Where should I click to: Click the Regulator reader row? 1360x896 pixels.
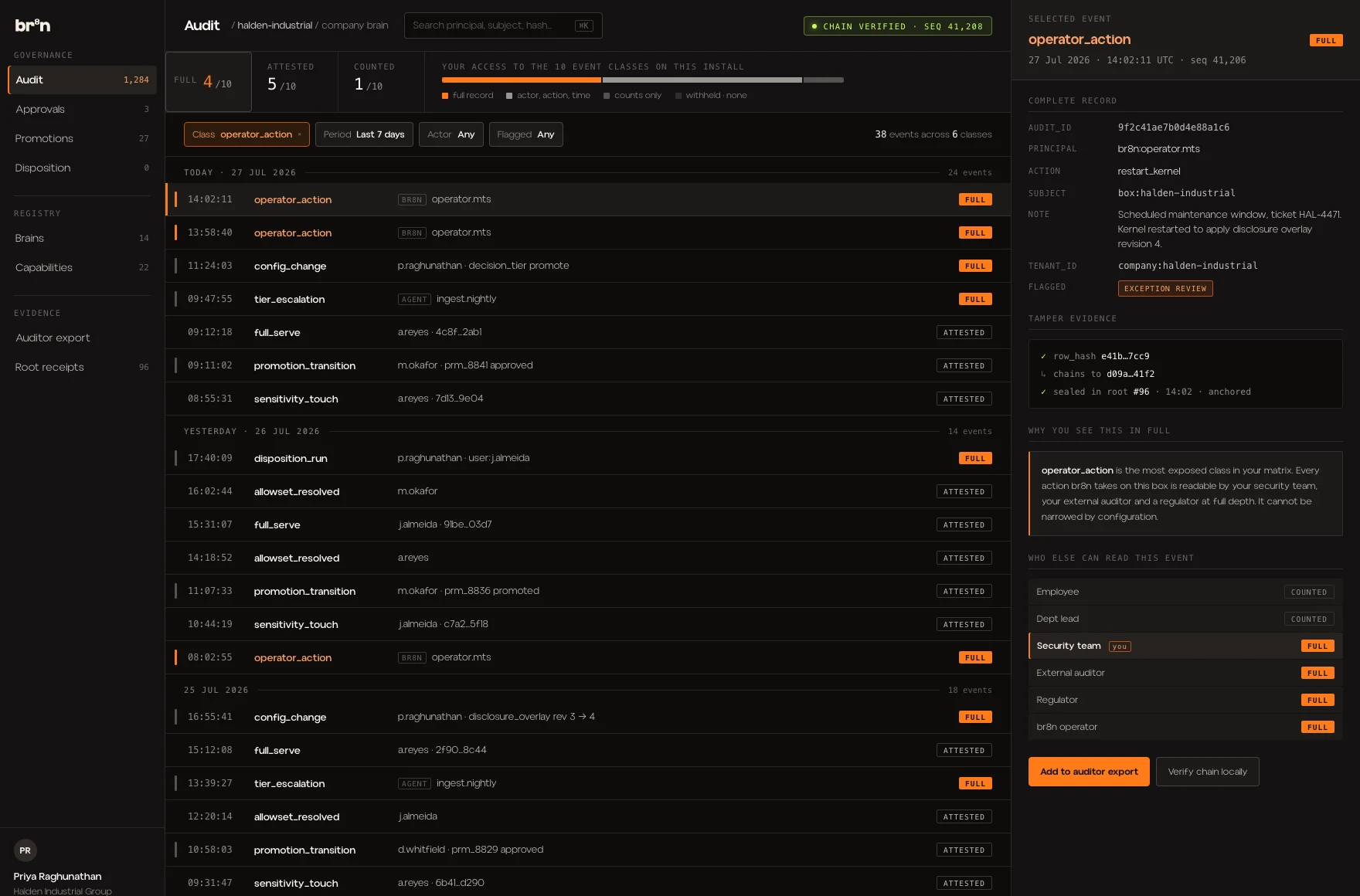pos(1185,700)
